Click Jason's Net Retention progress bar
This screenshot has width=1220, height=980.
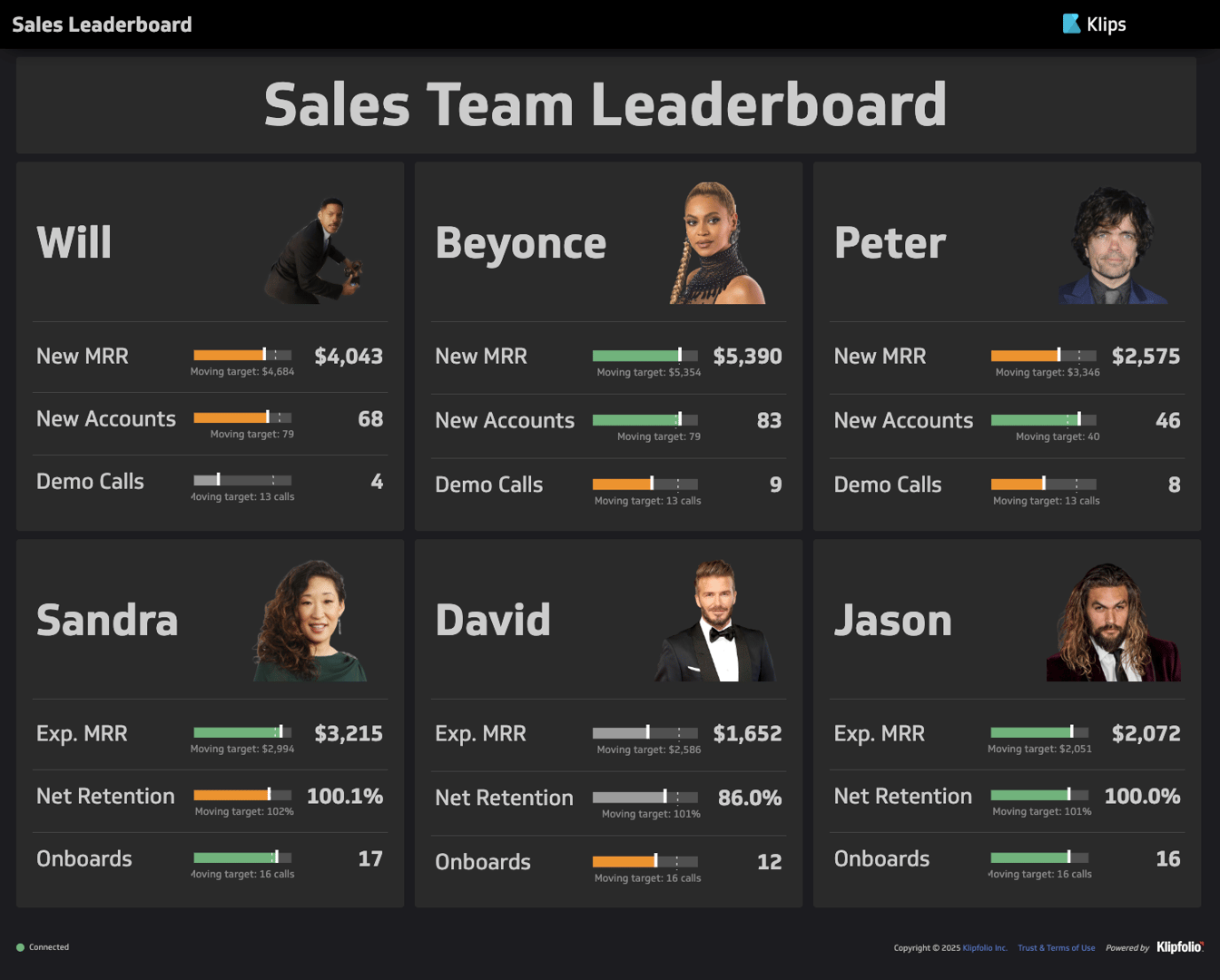1038,794
